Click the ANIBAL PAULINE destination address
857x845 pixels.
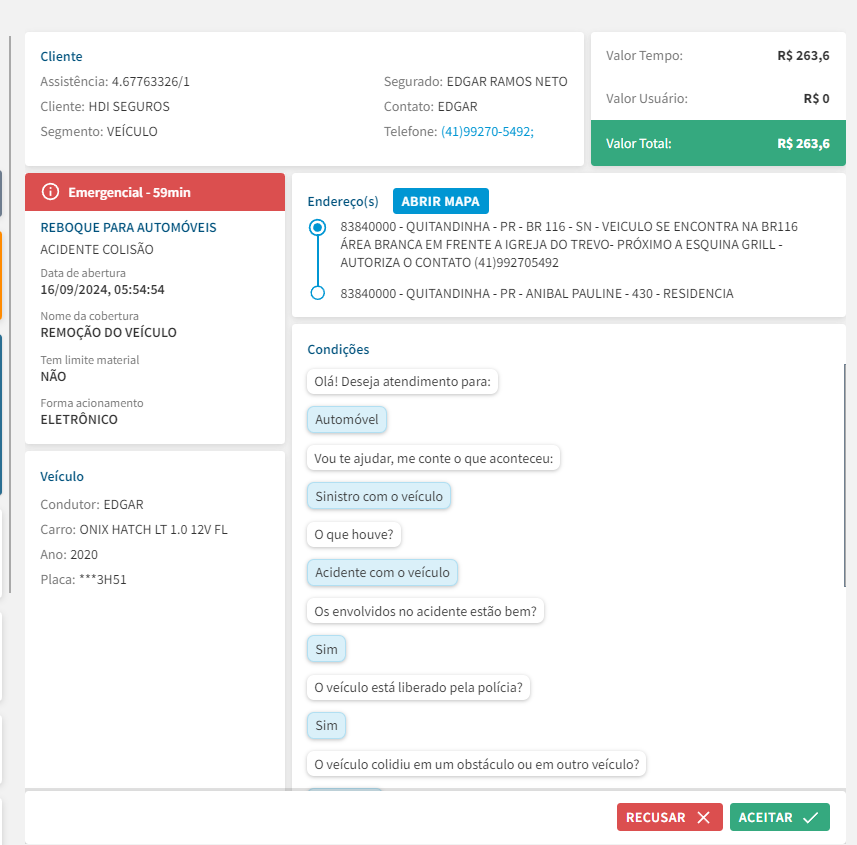coord(537,294)
